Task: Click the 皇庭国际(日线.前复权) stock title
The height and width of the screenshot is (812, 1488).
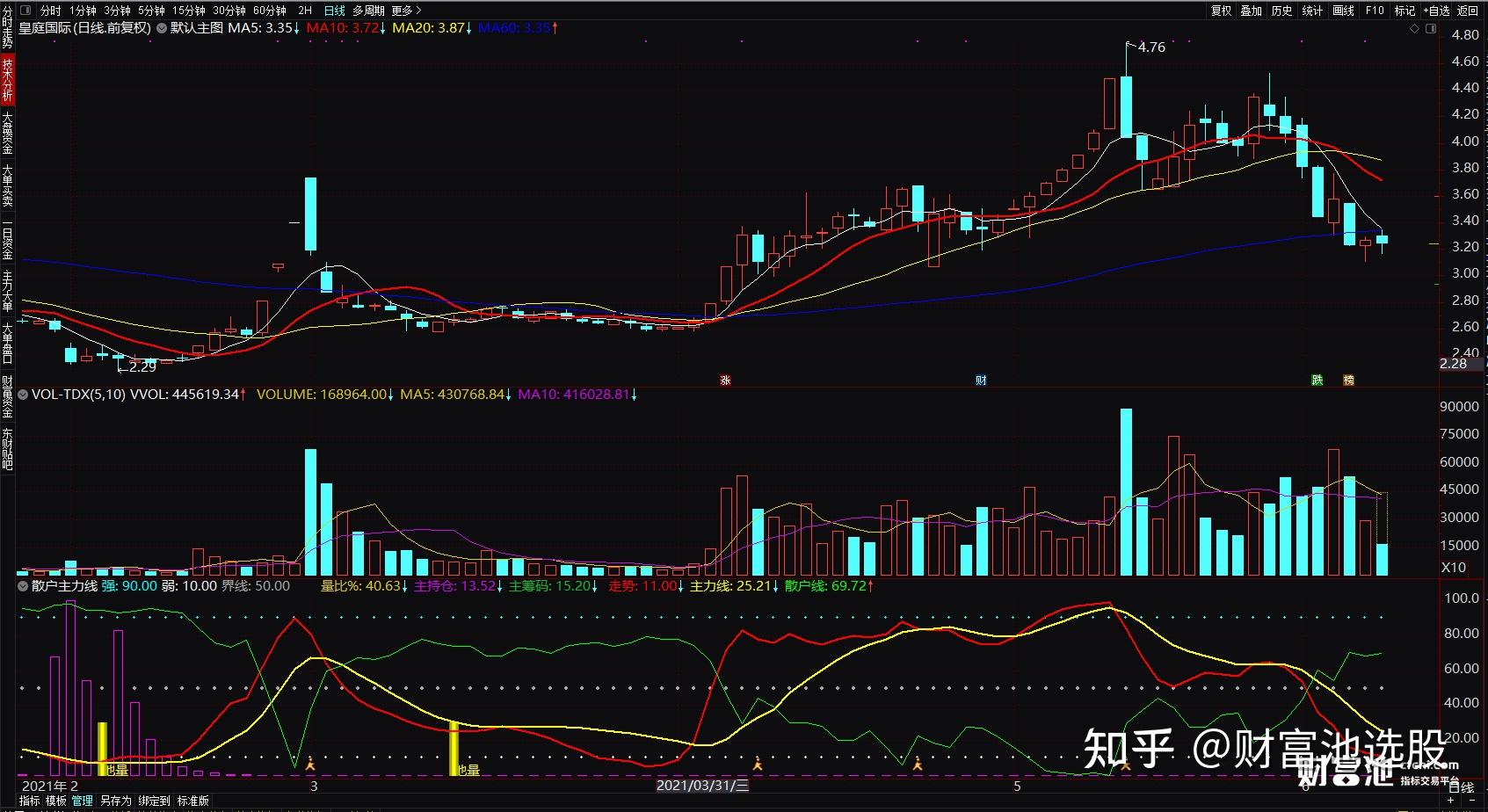Action: click(x=85, y=28)
